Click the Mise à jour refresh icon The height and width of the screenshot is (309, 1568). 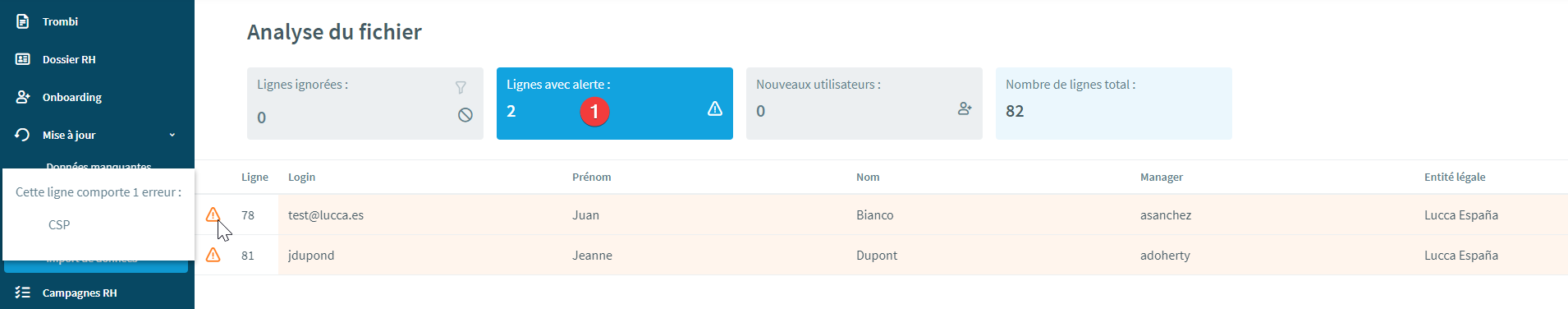[23, 135]
